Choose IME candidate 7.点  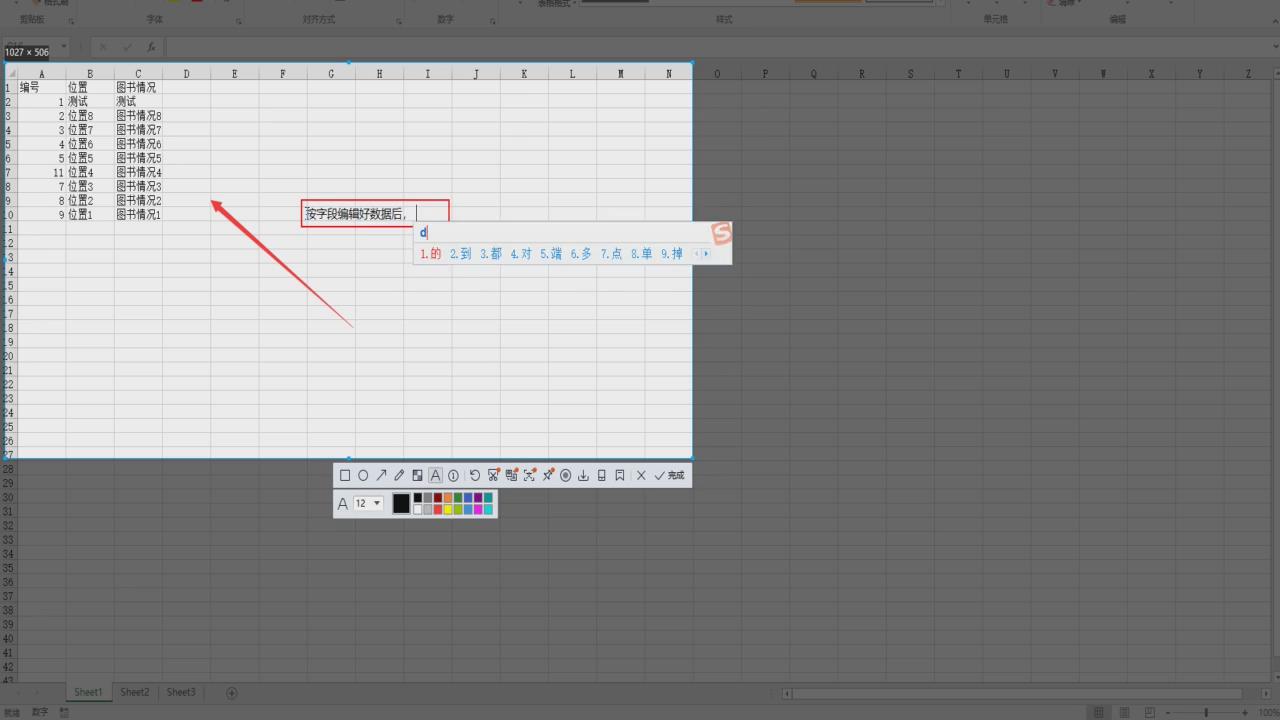[612, 254]
